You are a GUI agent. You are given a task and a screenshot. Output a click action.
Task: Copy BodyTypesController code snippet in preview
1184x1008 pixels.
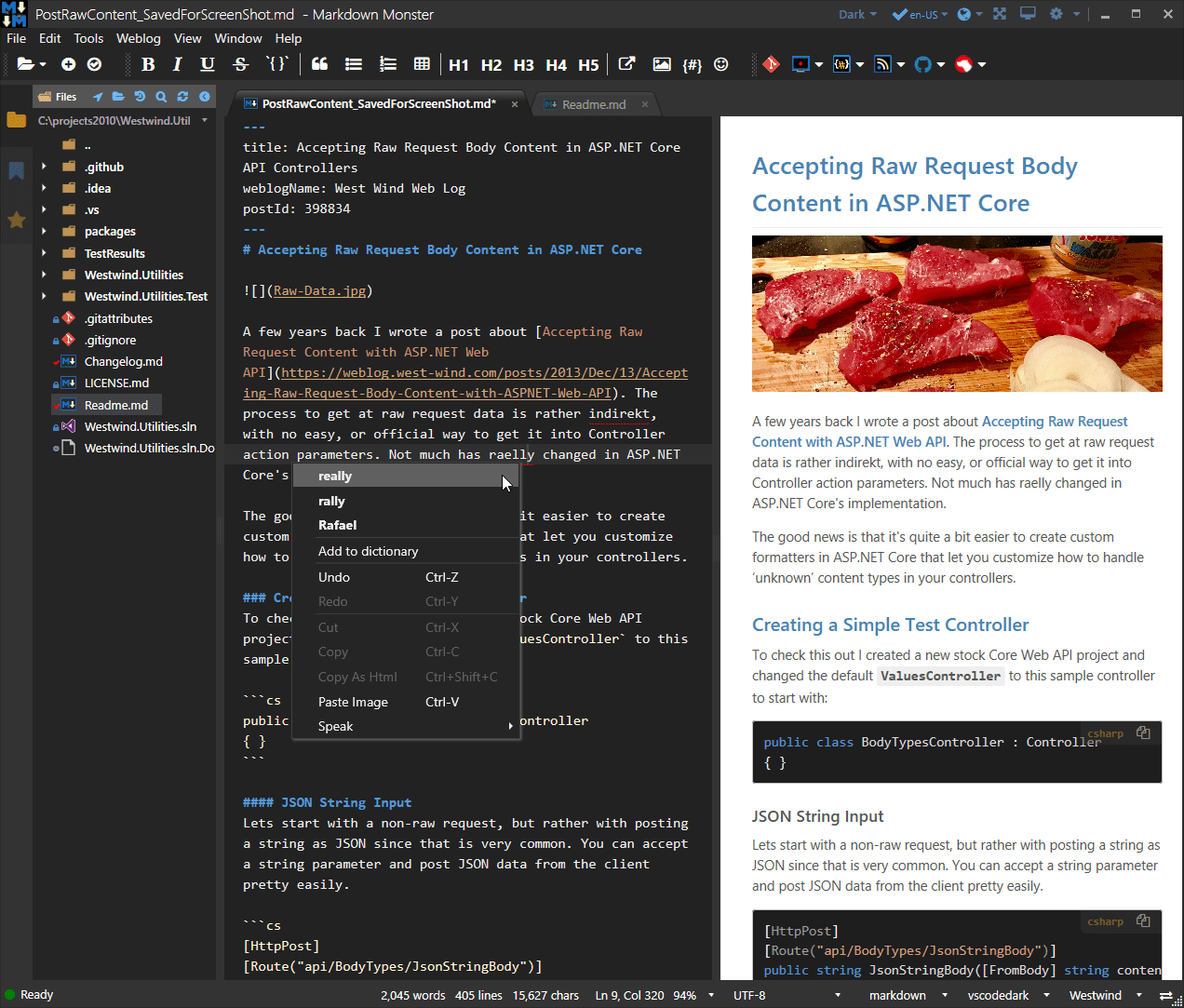point(1143,732)
